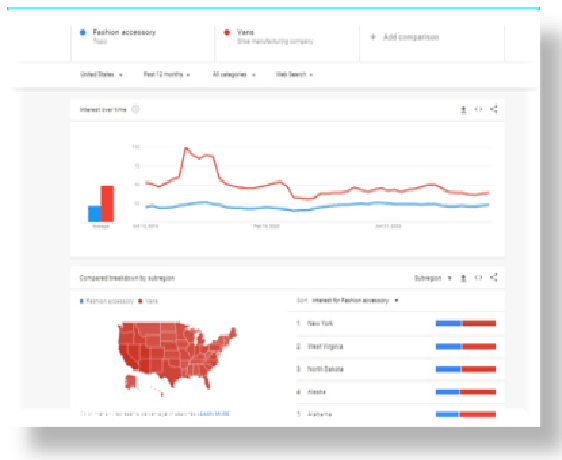This screenshot has width=562, height=460.
Task: Open Interest over time help icon
Action: pyautogui.click(x=135, y=109)
